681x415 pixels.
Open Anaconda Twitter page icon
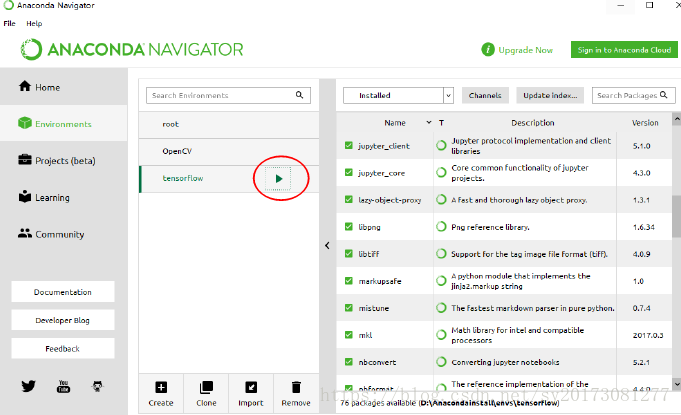pyautogui.click(x=28, y=385)
